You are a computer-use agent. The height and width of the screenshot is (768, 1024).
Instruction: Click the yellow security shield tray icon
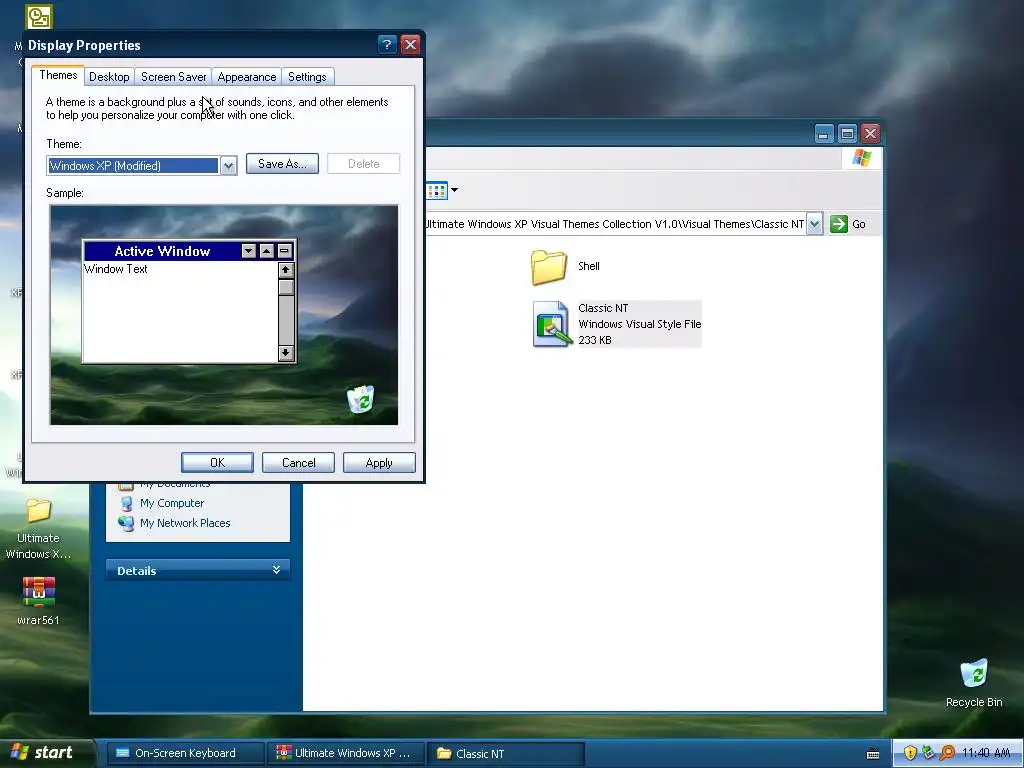(x=910, y=753)
